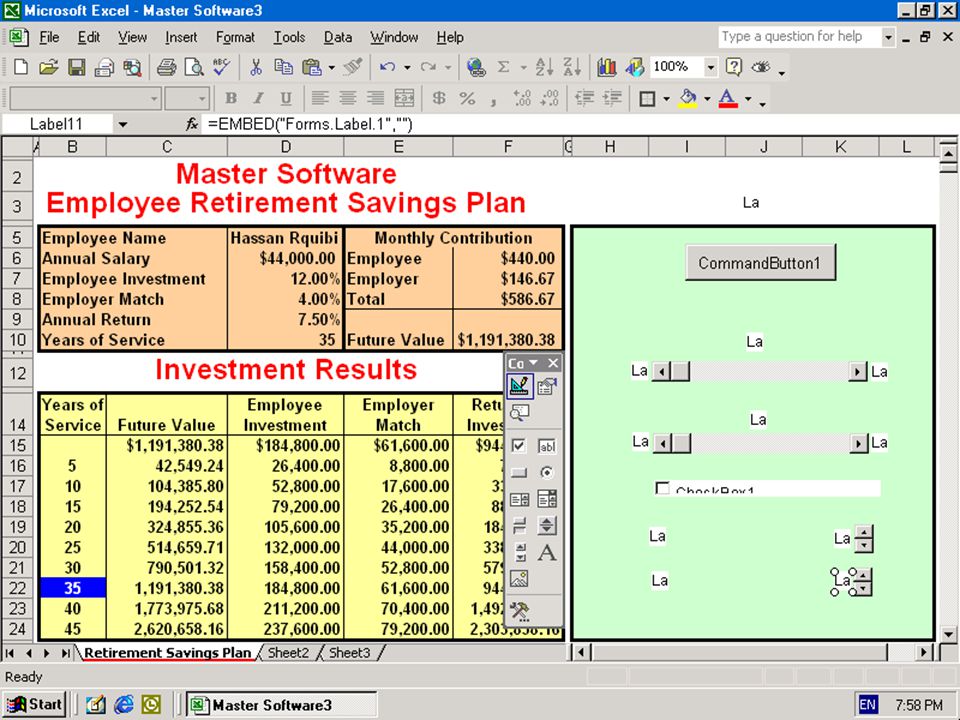Open More Controls in the Control Toolbox
This screenshot has width=960, height=720.
[519, 610]
